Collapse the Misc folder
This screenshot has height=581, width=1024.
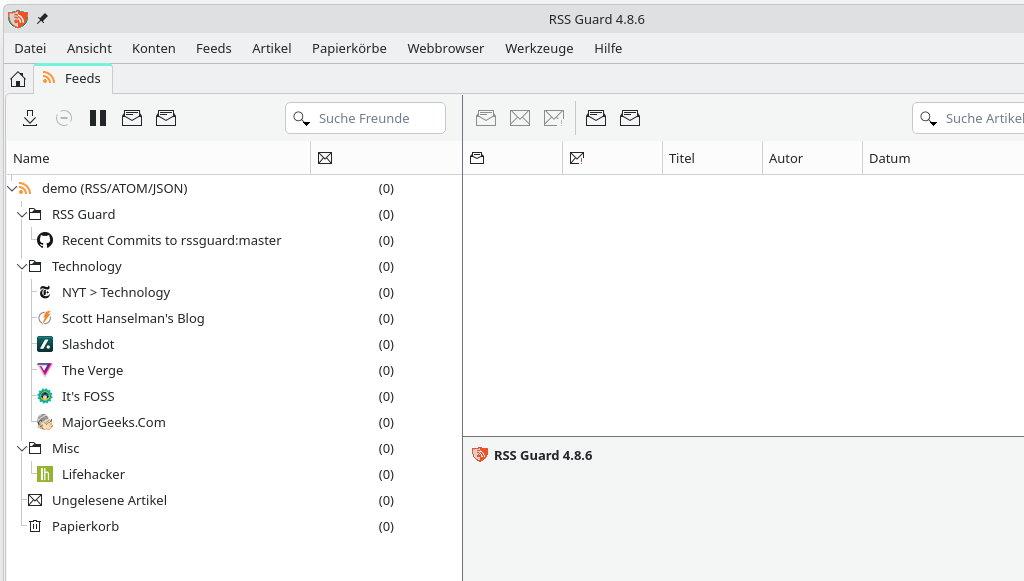[22, 448]
